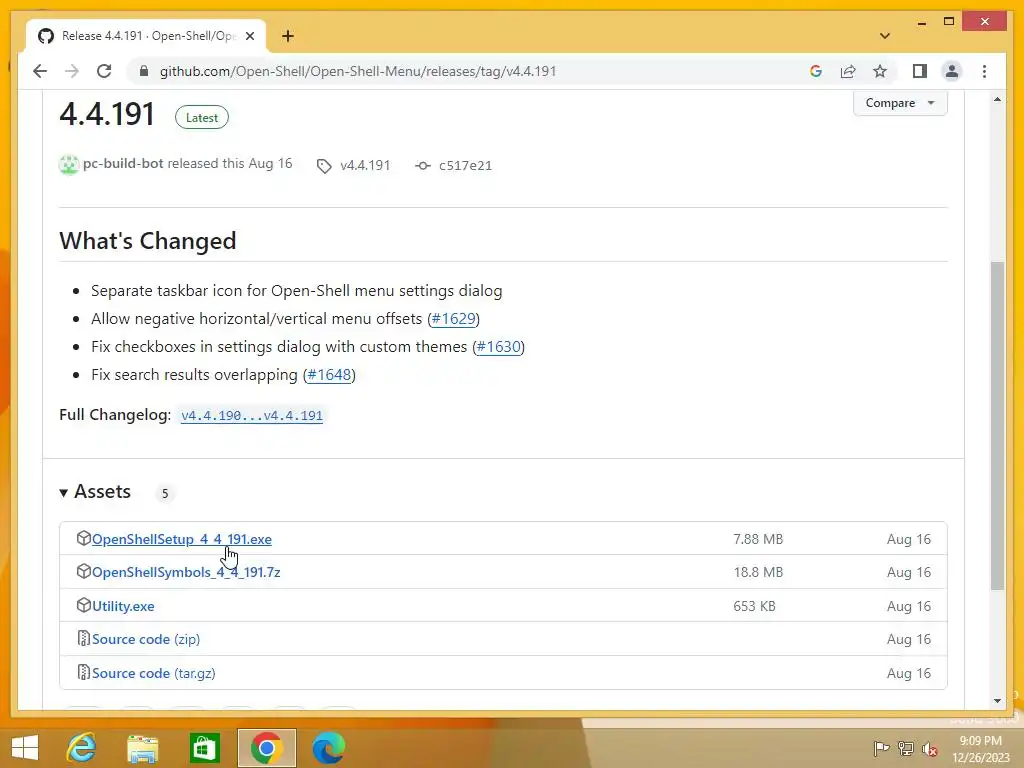This screenshot has width=1024, height=768.
Task: Open the pc-build-bot avatar
Action: [69, 165]
